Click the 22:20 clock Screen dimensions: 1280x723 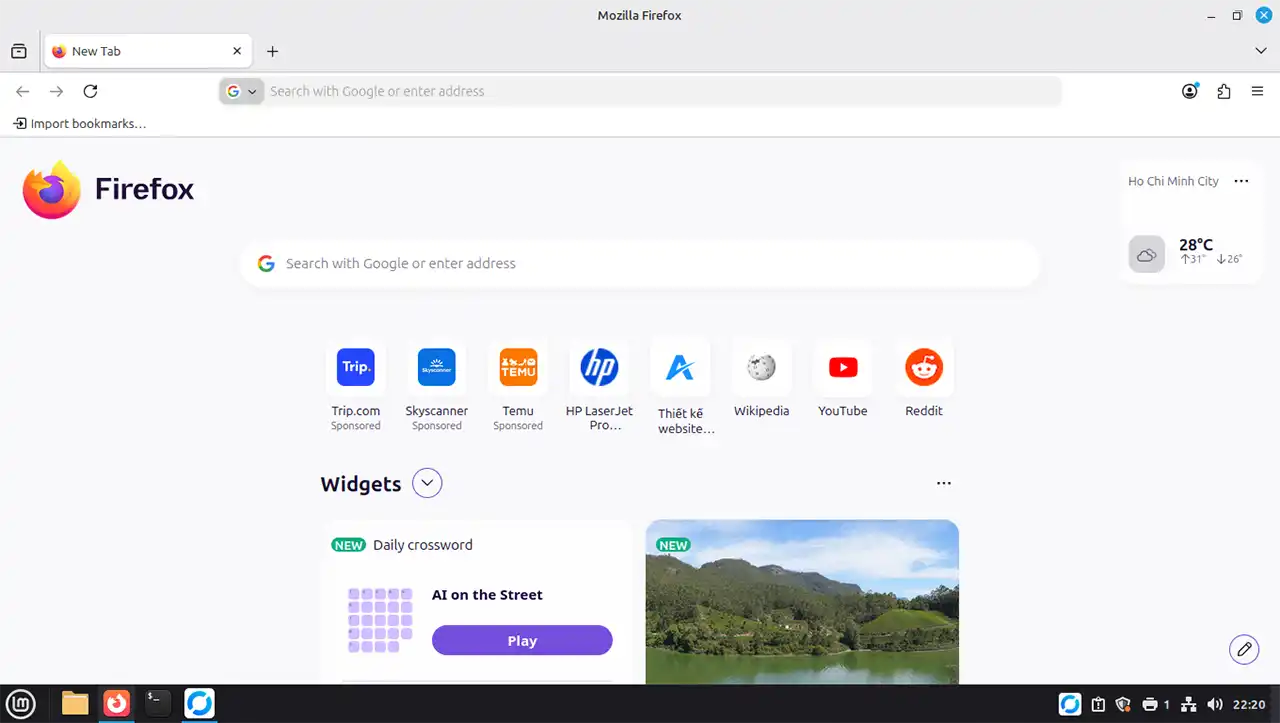pos(1250,704)
